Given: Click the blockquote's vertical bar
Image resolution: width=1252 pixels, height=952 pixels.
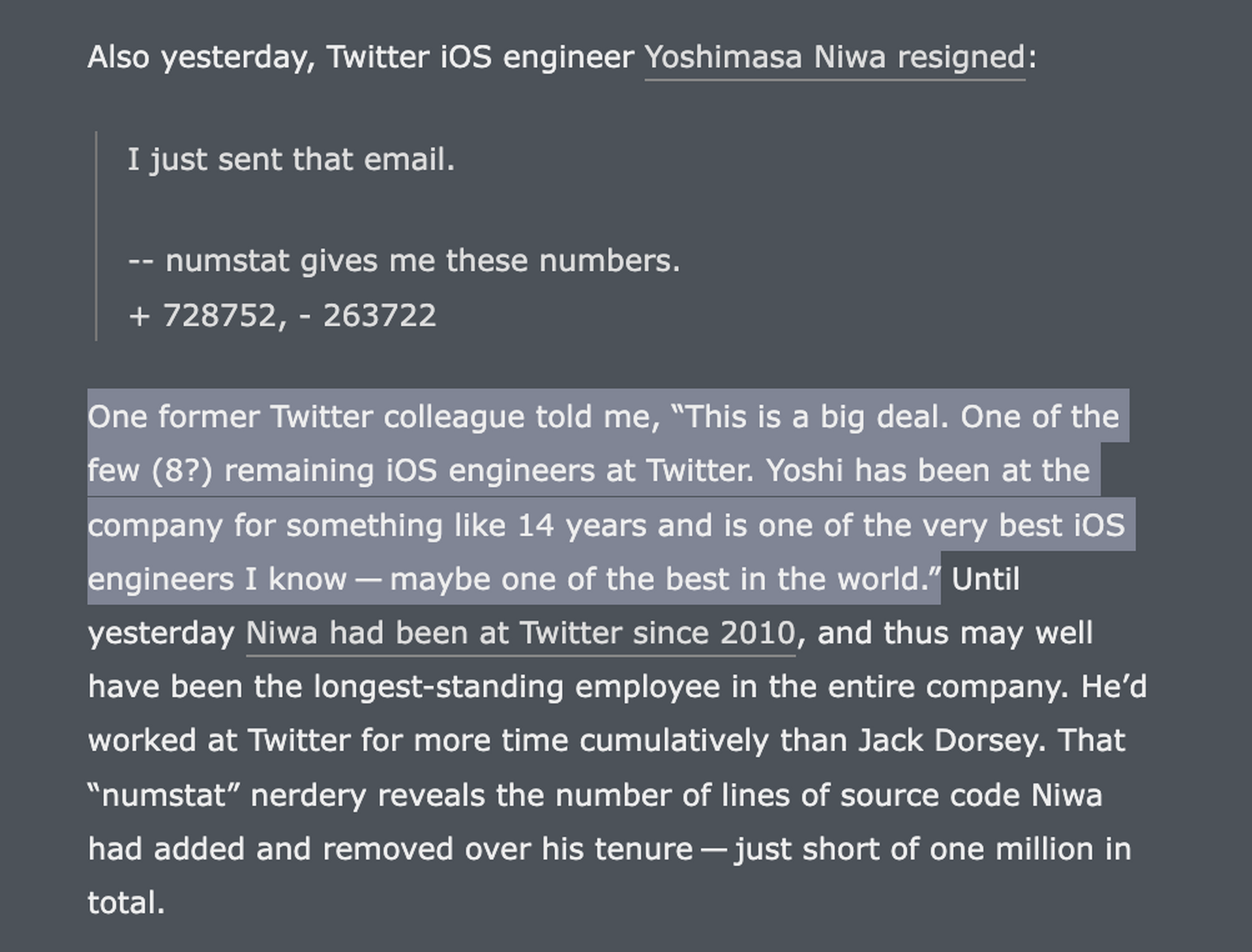Looking at the screenshot, I should [x=97, y=236].
